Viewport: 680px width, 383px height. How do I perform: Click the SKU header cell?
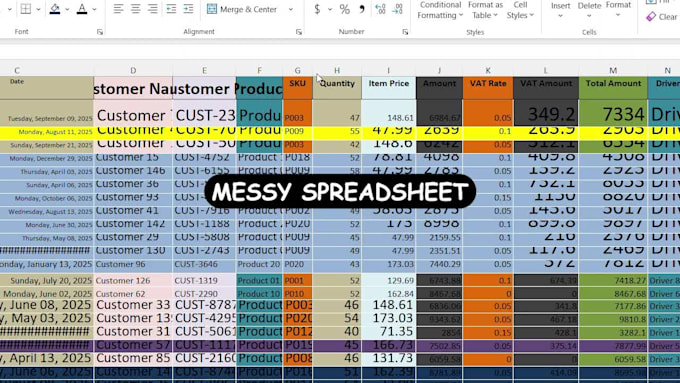point(298,88)
